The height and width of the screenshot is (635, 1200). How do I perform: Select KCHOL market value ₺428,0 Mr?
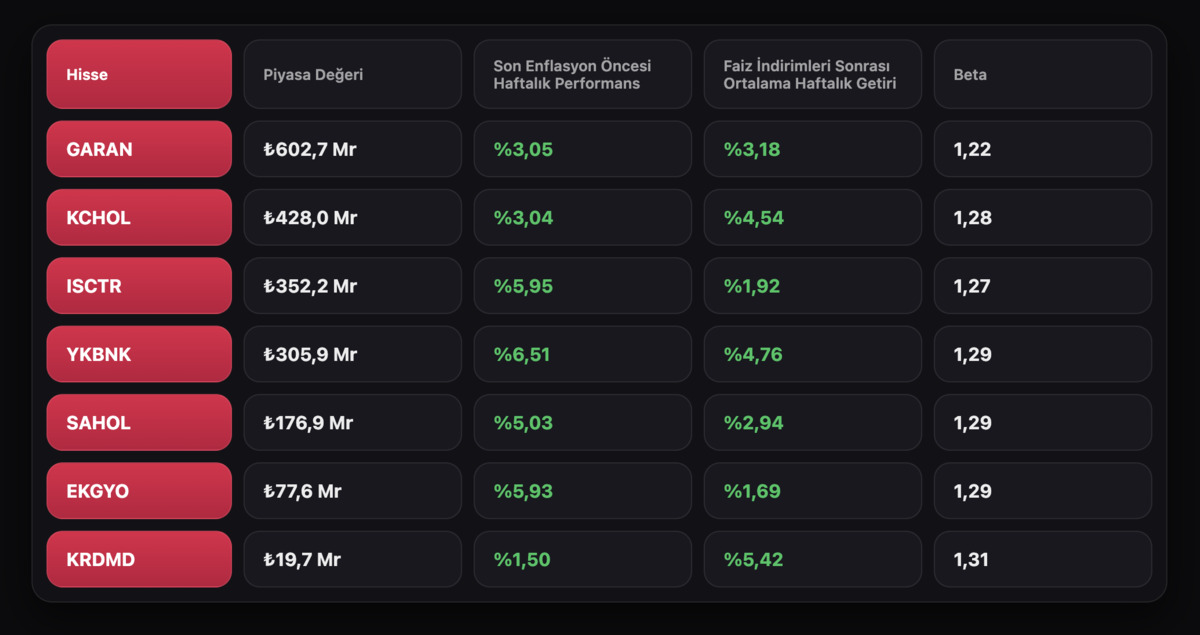tap(353, 218)
